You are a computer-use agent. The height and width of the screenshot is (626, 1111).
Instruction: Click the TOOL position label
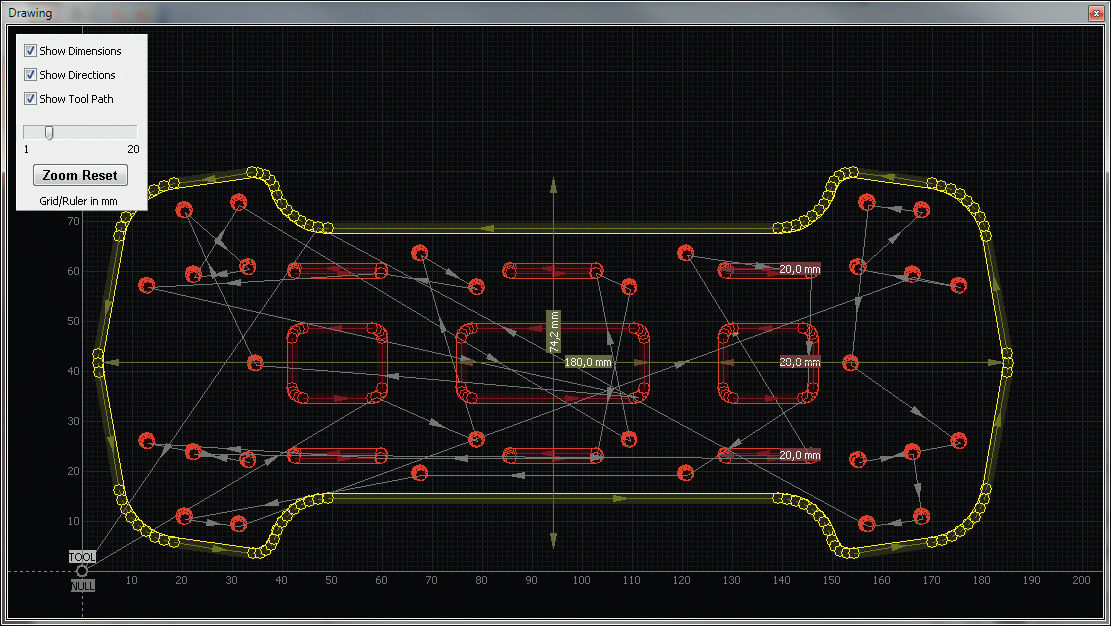(x=82, y=557)
